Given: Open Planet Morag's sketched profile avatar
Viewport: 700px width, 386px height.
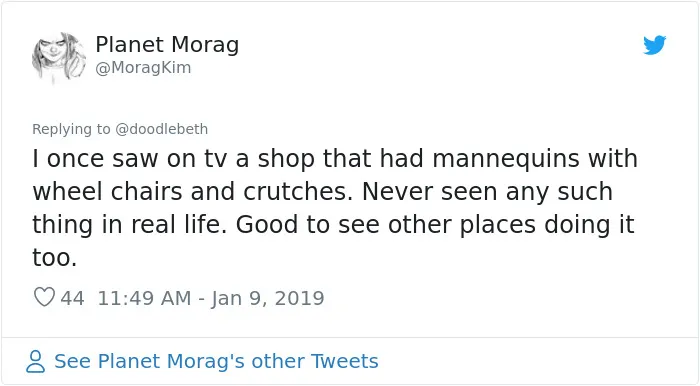Looking at the screenshot, I should [59, 57].
